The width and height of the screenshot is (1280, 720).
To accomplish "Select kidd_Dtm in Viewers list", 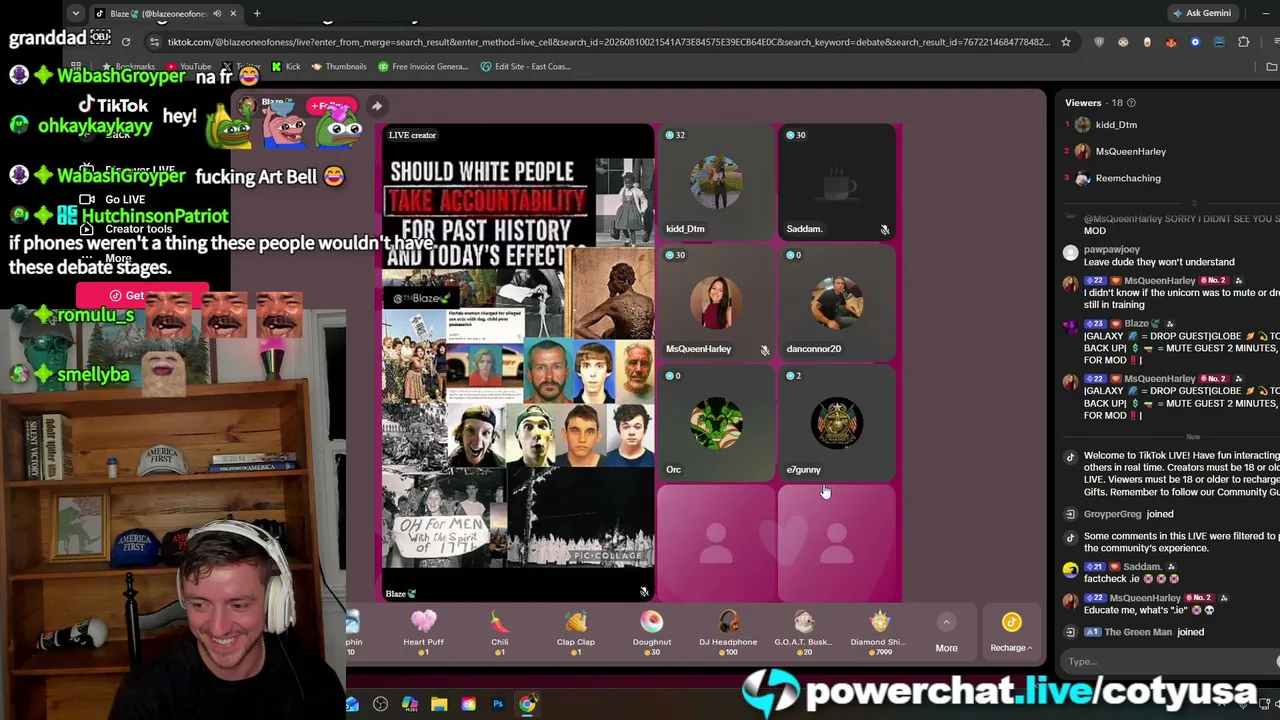I will coord(1116,125).
